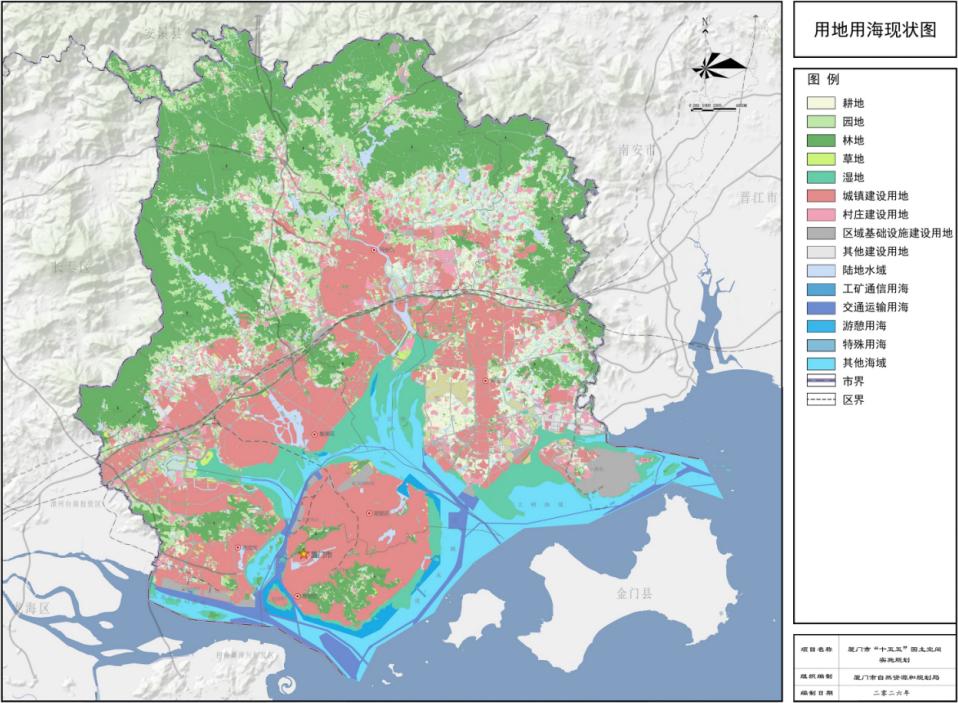Select the 湿地 teal legend swatch
Image resolution: width=958 pixels, height=703 pixels.
coord(821,177)
